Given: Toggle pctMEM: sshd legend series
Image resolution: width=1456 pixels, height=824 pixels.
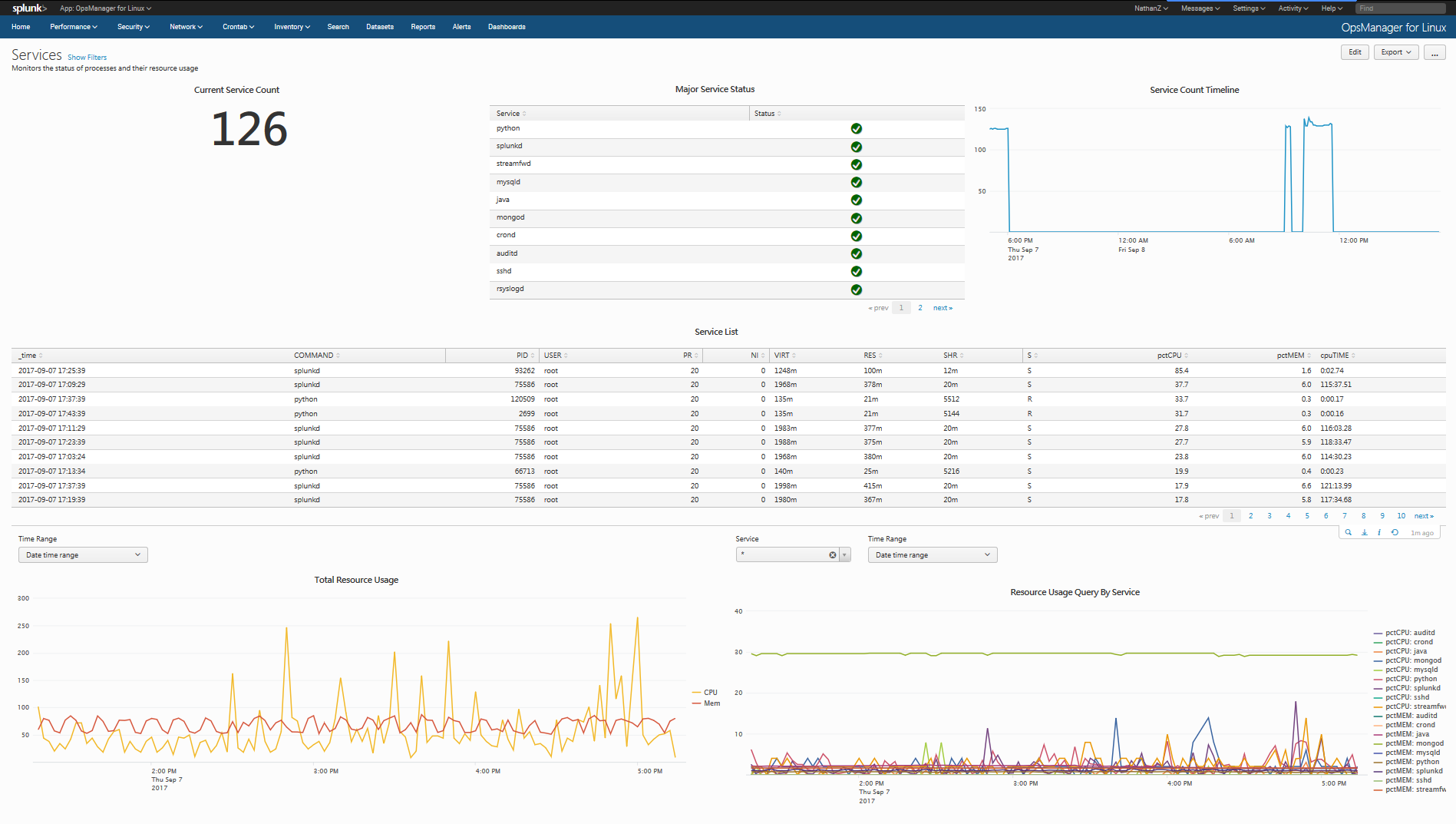Looking at the screenshot, I should point(1403,780).
